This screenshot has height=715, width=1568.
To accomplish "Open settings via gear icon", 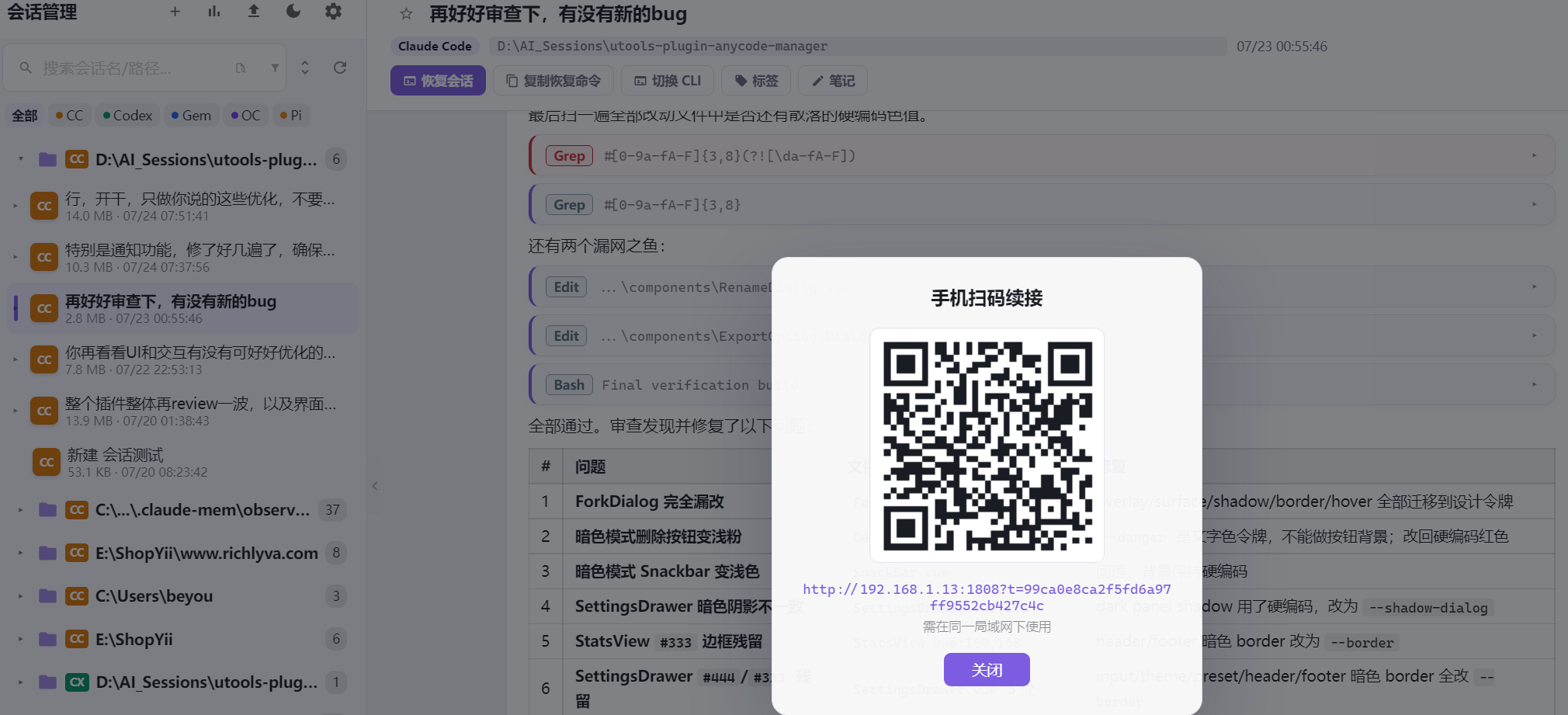I will click(333, 12).
